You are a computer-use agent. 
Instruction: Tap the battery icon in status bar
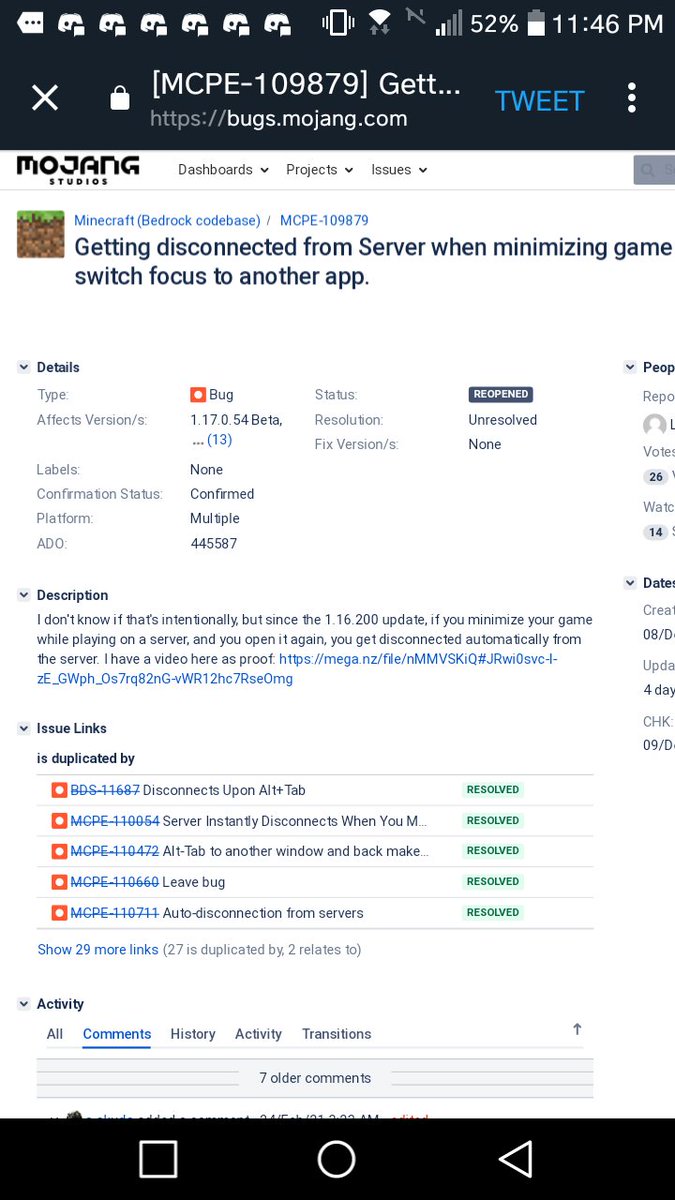(536, 23)
